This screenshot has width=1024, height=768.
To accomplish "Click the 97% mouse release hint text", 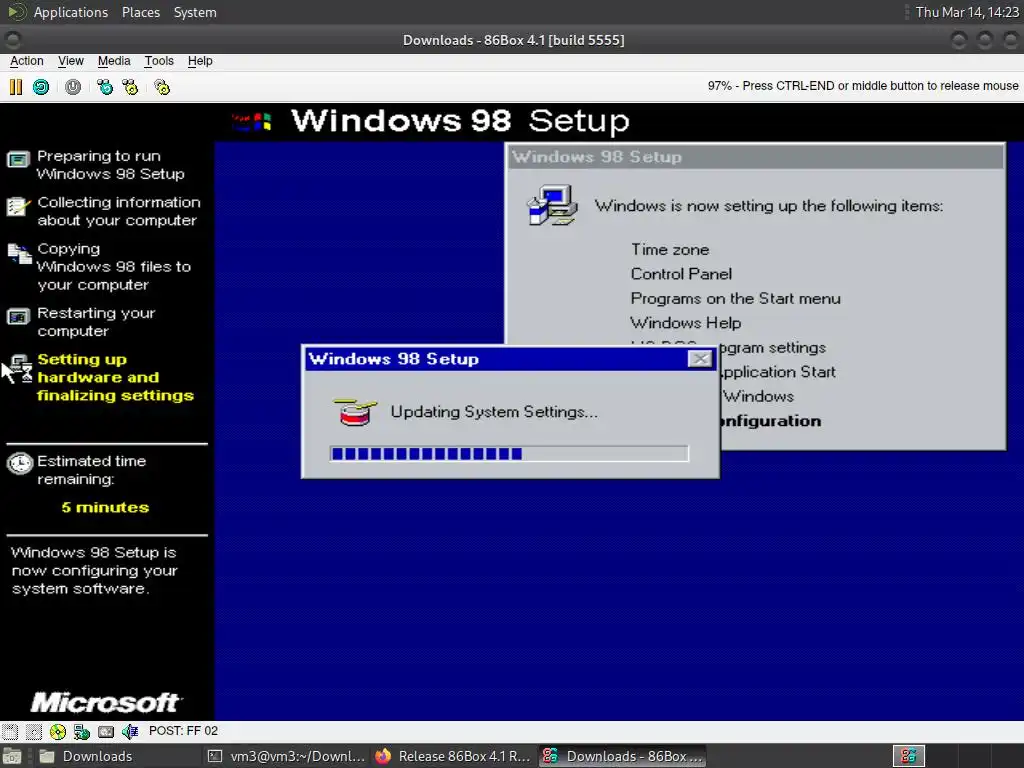I will coord(863,86).
